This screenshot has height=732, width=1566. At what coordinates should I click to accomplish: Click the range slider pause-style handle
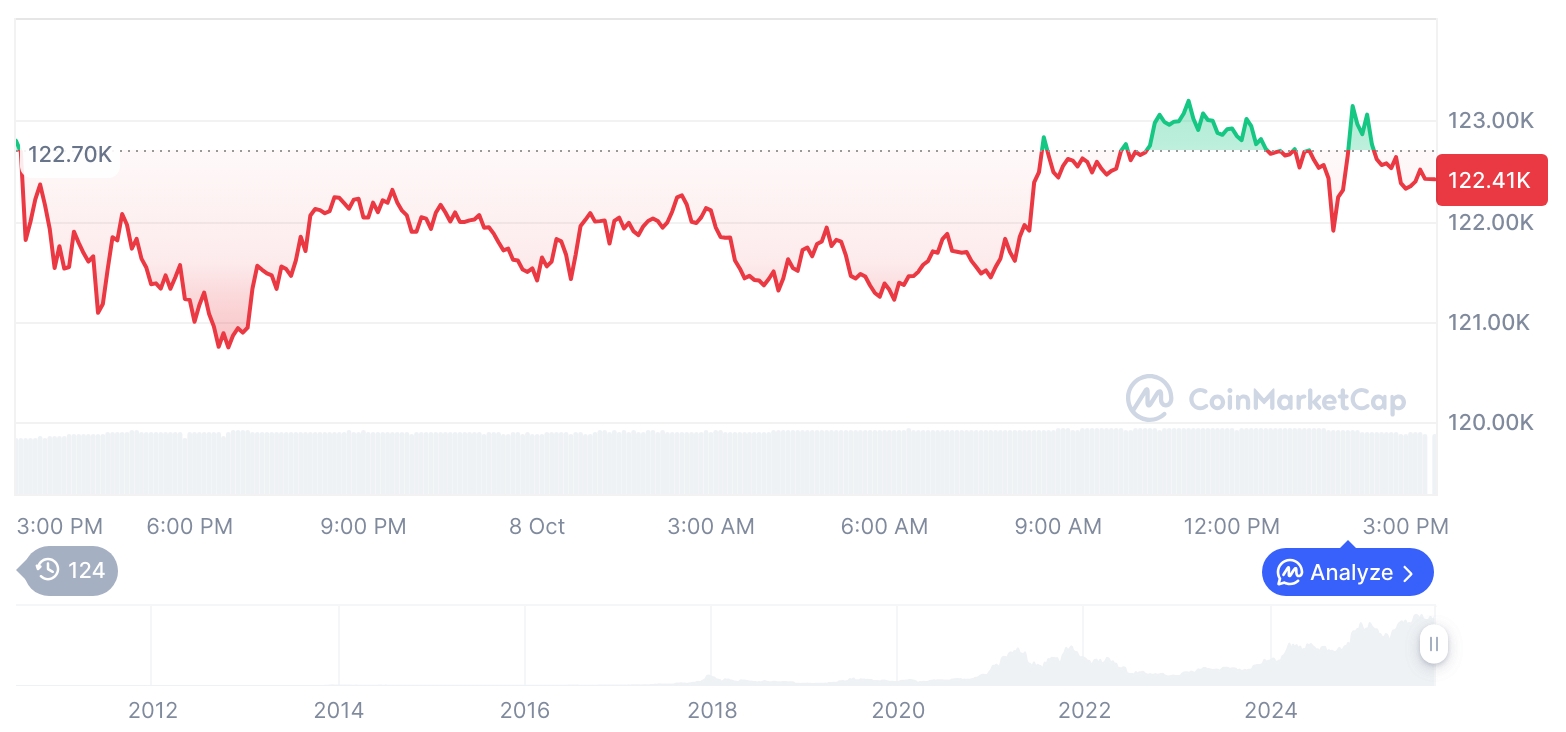1433,645
